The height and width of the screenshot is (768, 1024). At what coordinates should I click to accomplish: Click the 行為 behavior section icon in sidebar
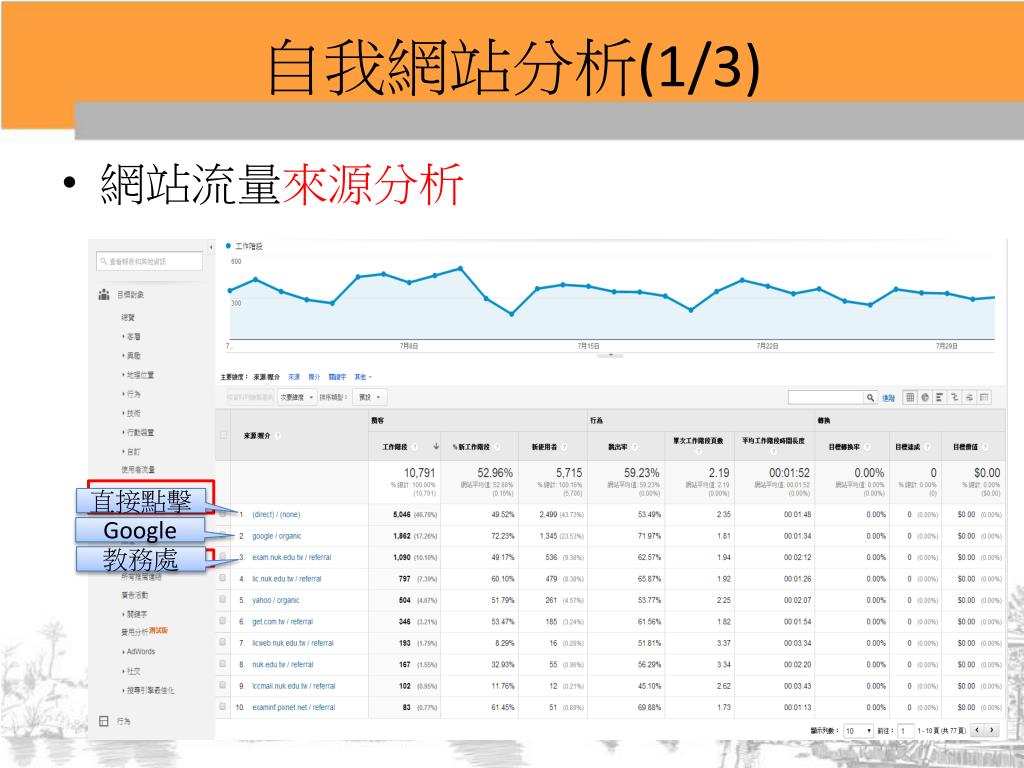(103, 721)
